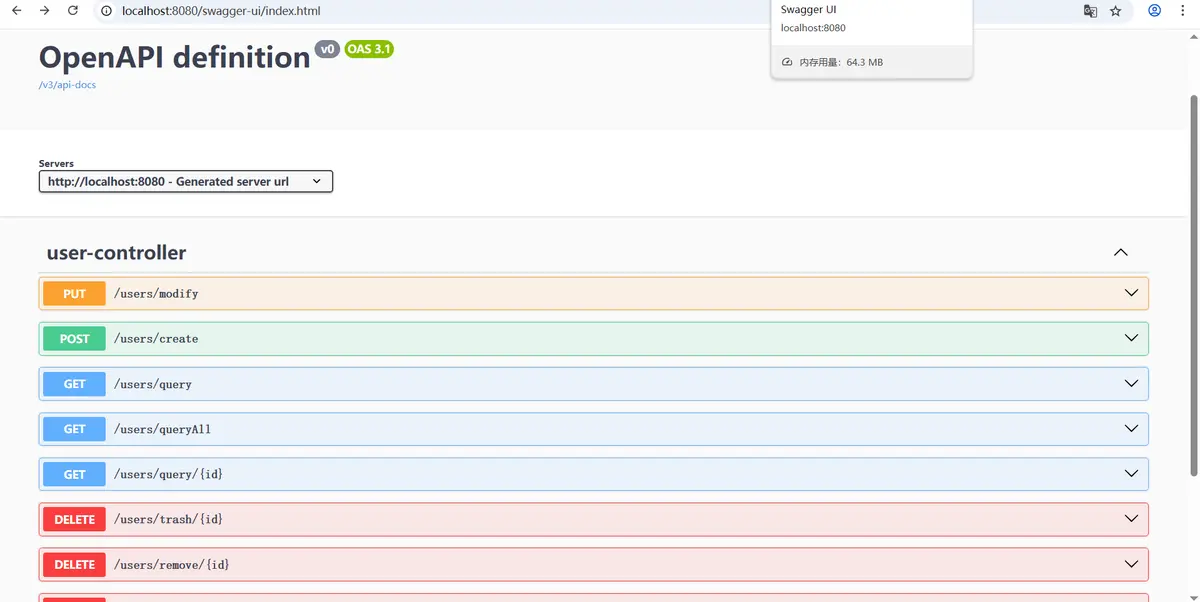Collapse the user-controller section

click(1121, 253)
